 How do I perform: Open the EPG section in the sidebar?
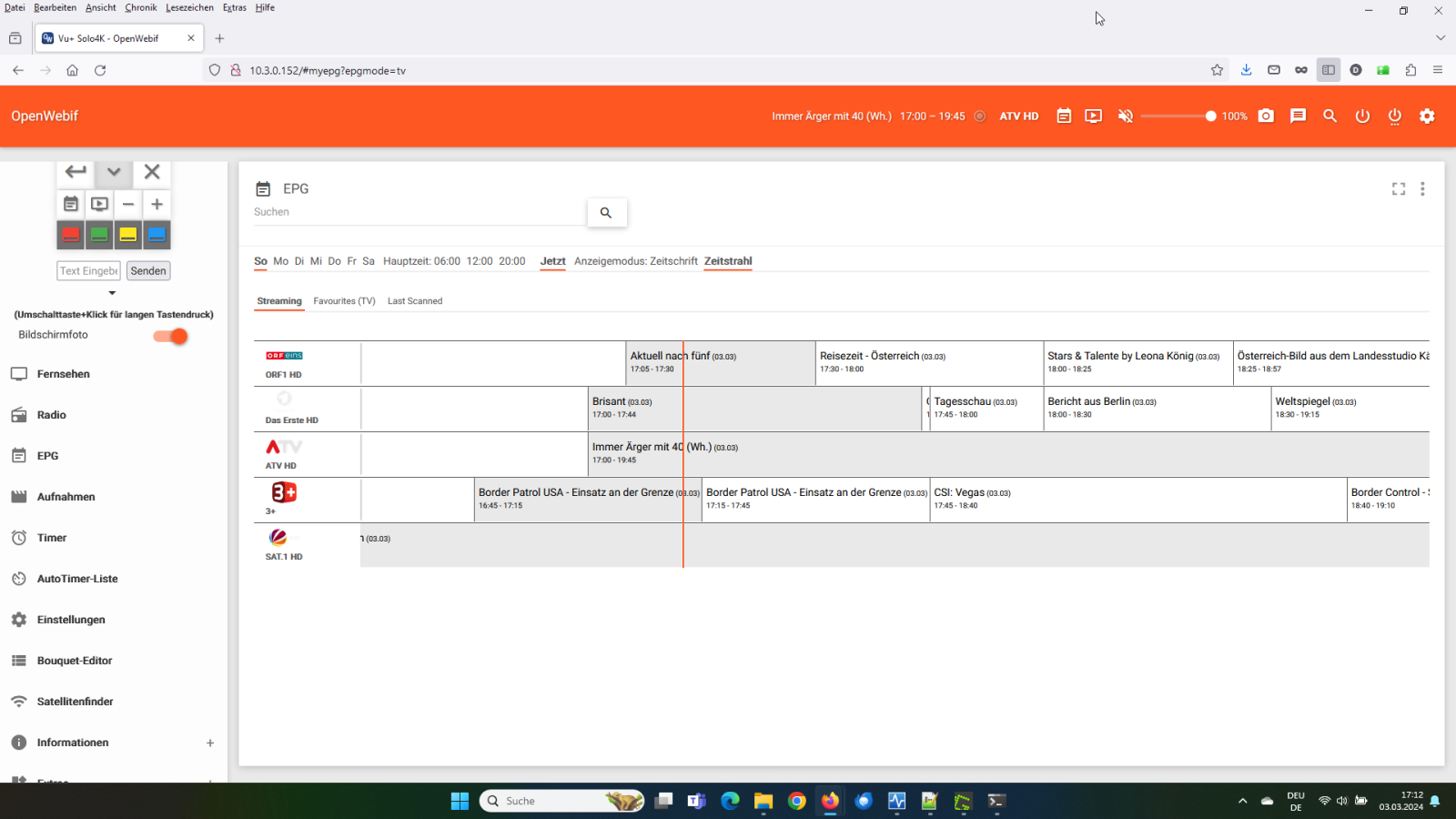click(47, 455)
